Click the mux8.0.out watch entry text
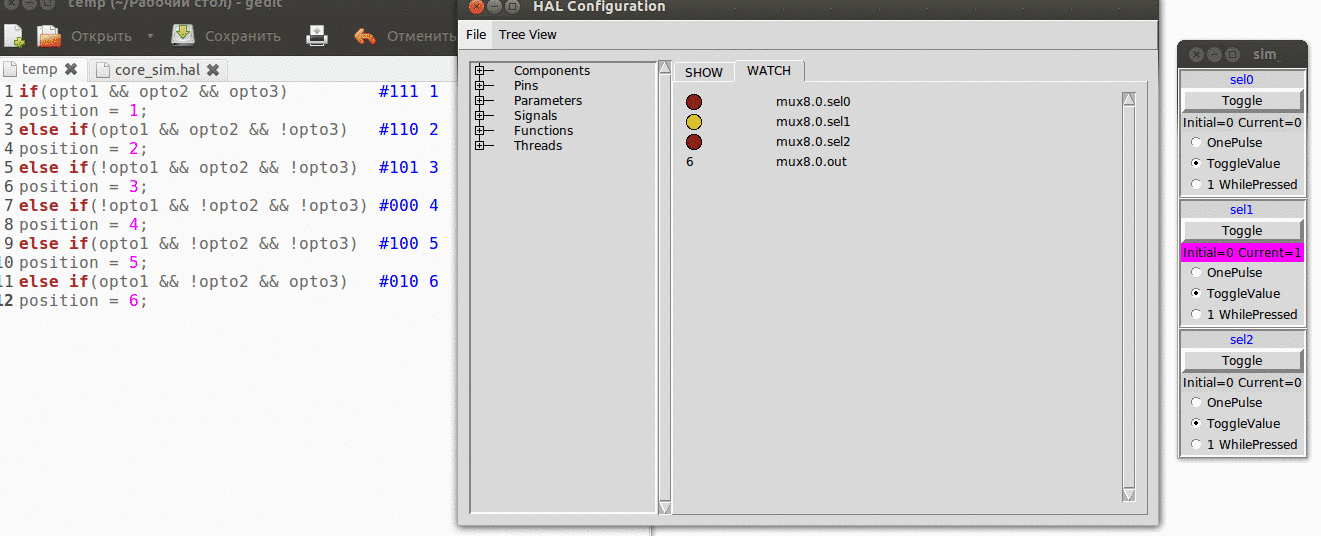Screen dimensions: 1321x536 point(811,162)
